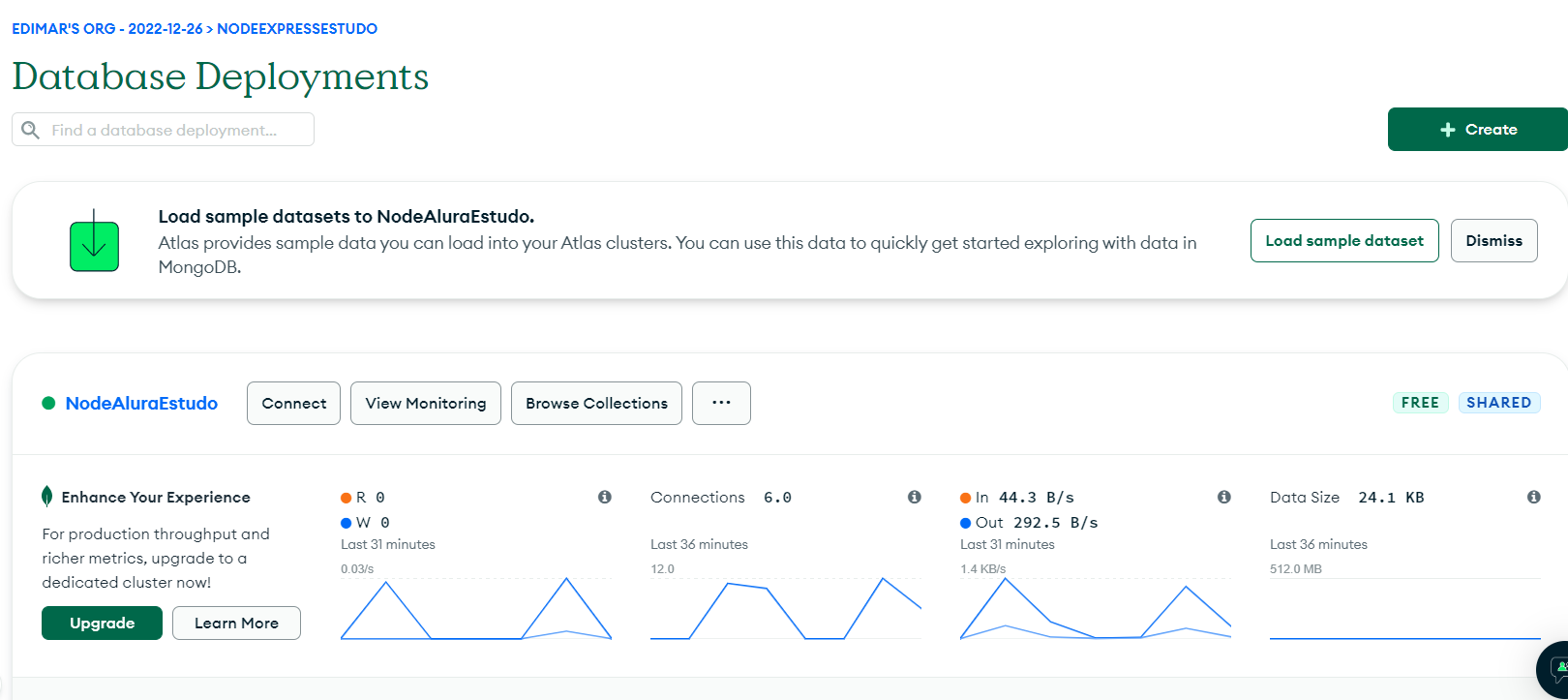
Task: Click the Create button
Action: 1477,129
